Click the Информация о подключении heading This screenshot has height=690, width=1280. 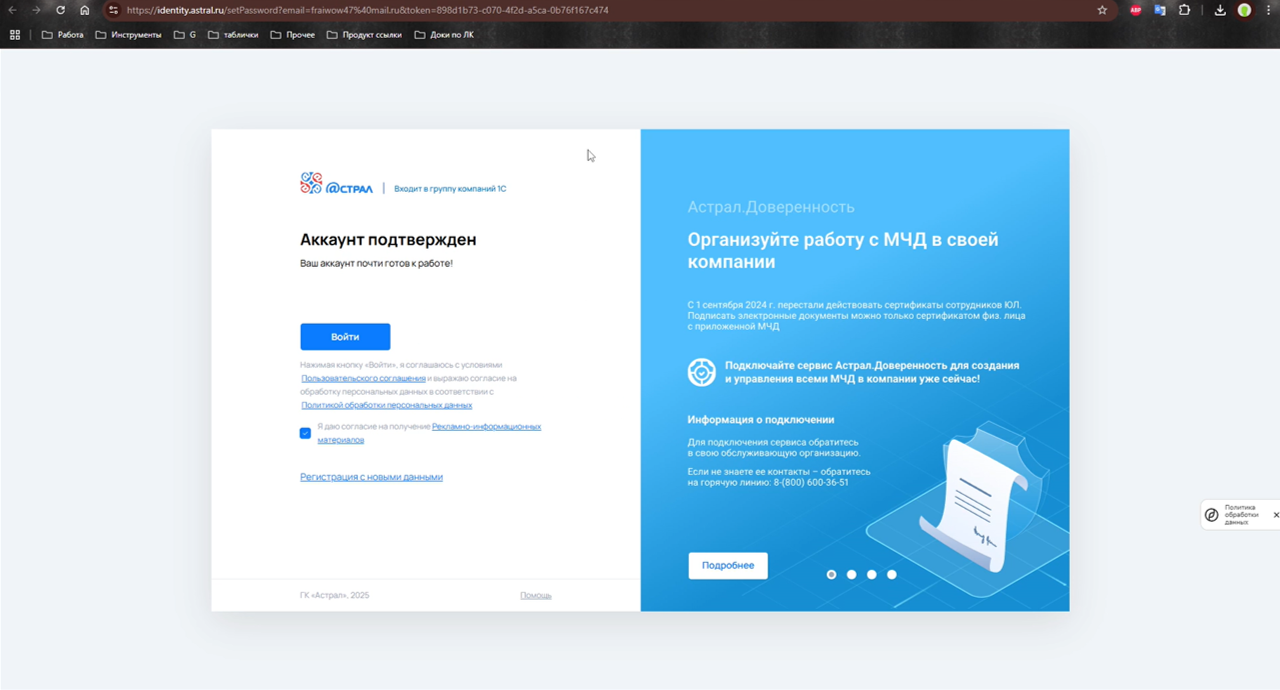(x=761, y=420)
